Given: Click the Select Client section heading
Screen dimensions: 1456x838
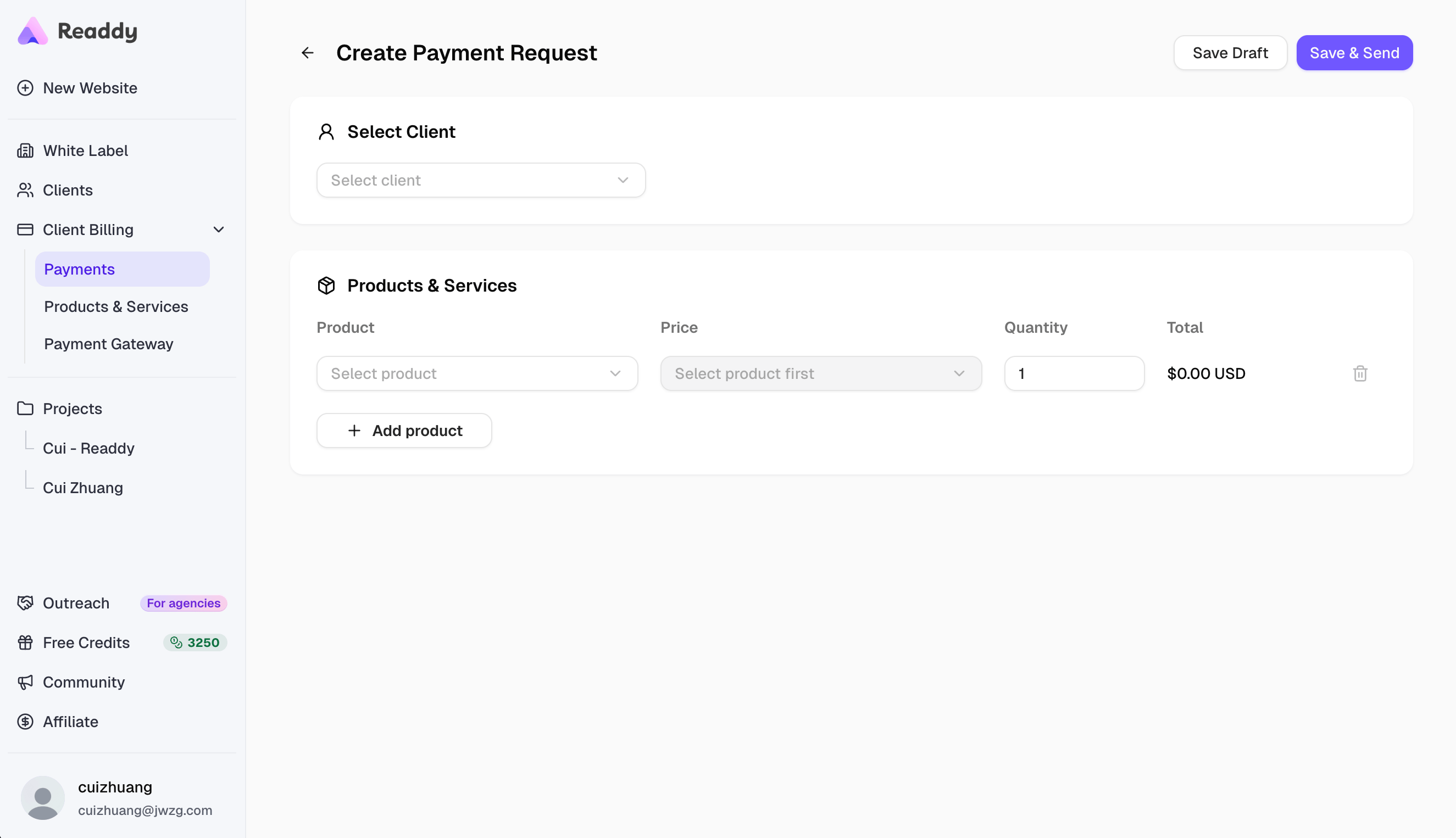Looking at the screenshot, I should click(401, 132).
